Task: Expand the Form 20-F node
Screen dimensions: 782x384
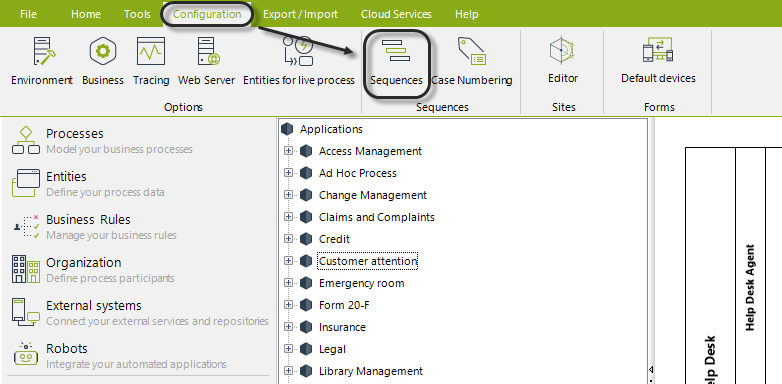Action: click(288, 305)
